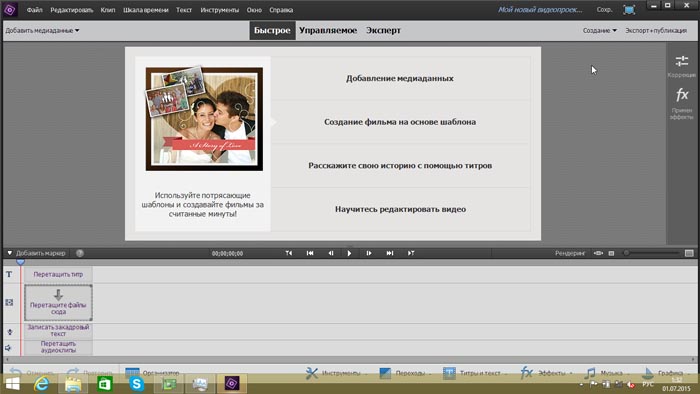
Task: Click fit timeline icon next to Рендеринг
Action: [x=598, y=253]
